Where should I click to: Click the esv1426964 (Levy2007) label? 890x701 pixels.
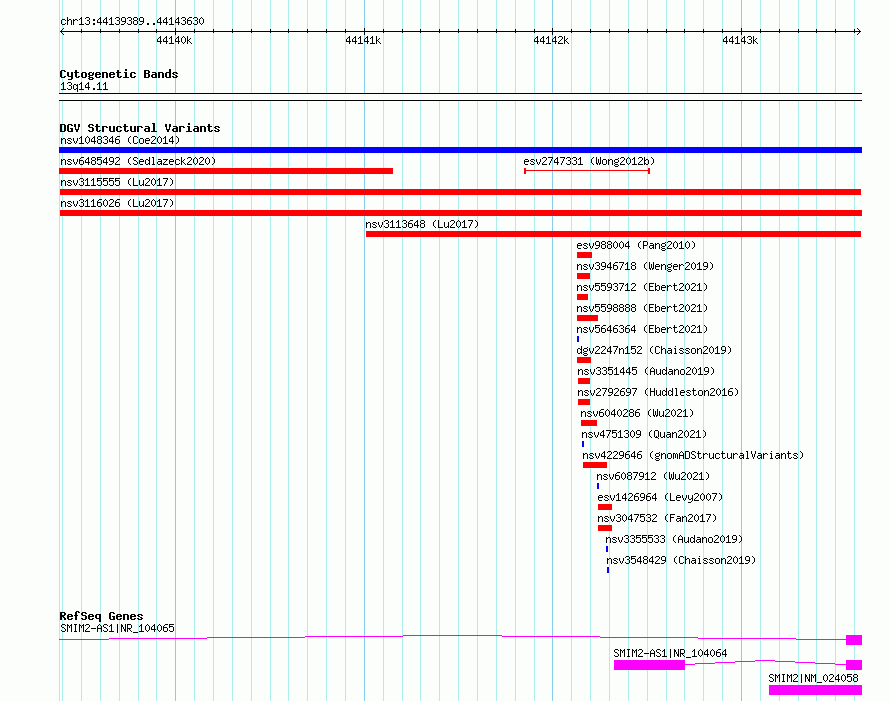[660, 497]
